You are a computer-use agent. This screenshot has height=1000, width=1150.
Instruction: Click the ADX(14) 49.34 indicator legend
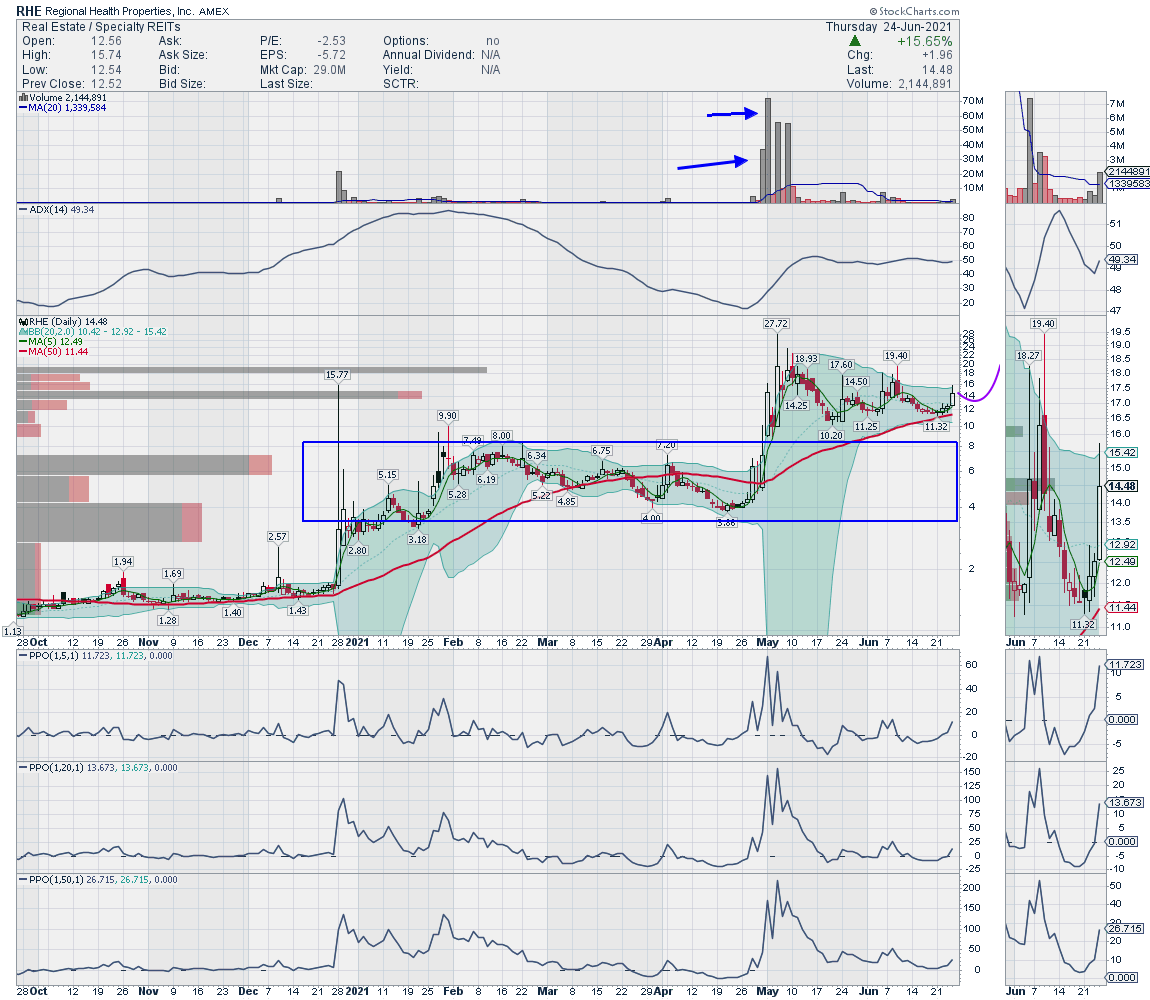click(x=57, y=210)
